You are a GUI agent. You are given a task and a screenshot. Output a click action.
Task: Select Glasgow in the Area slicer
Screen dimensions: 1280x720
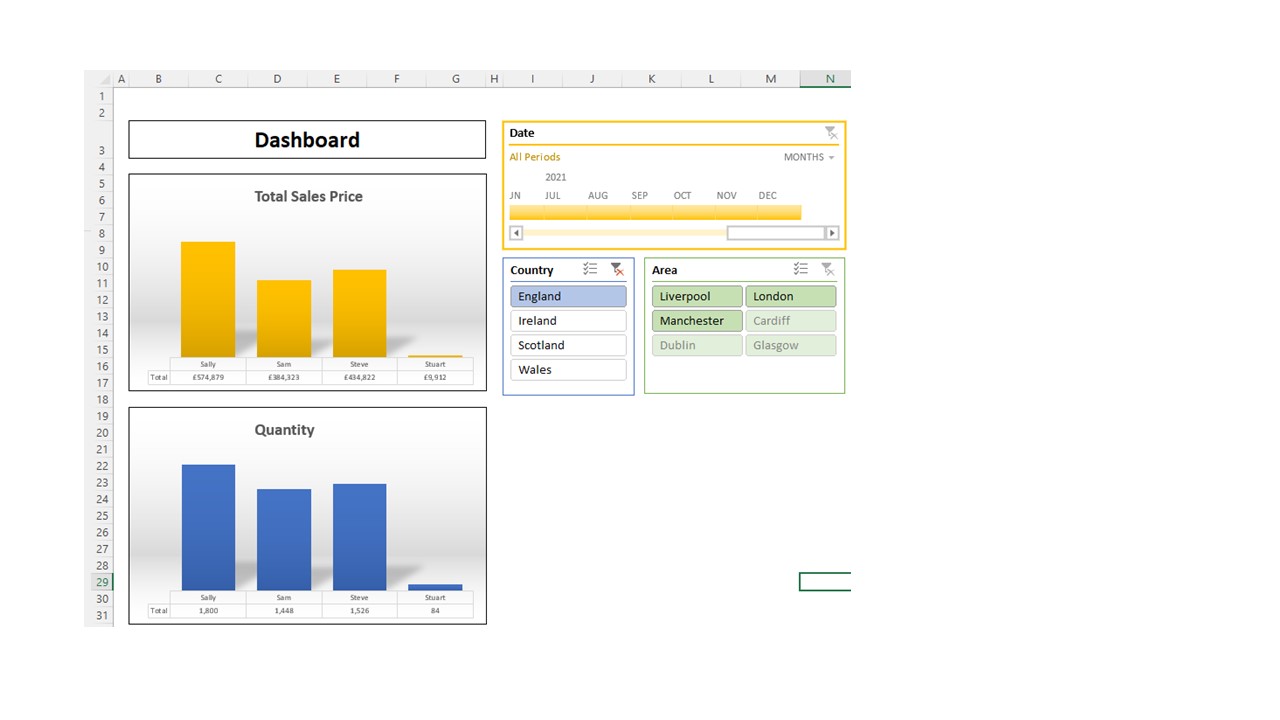tap(790, 344)
